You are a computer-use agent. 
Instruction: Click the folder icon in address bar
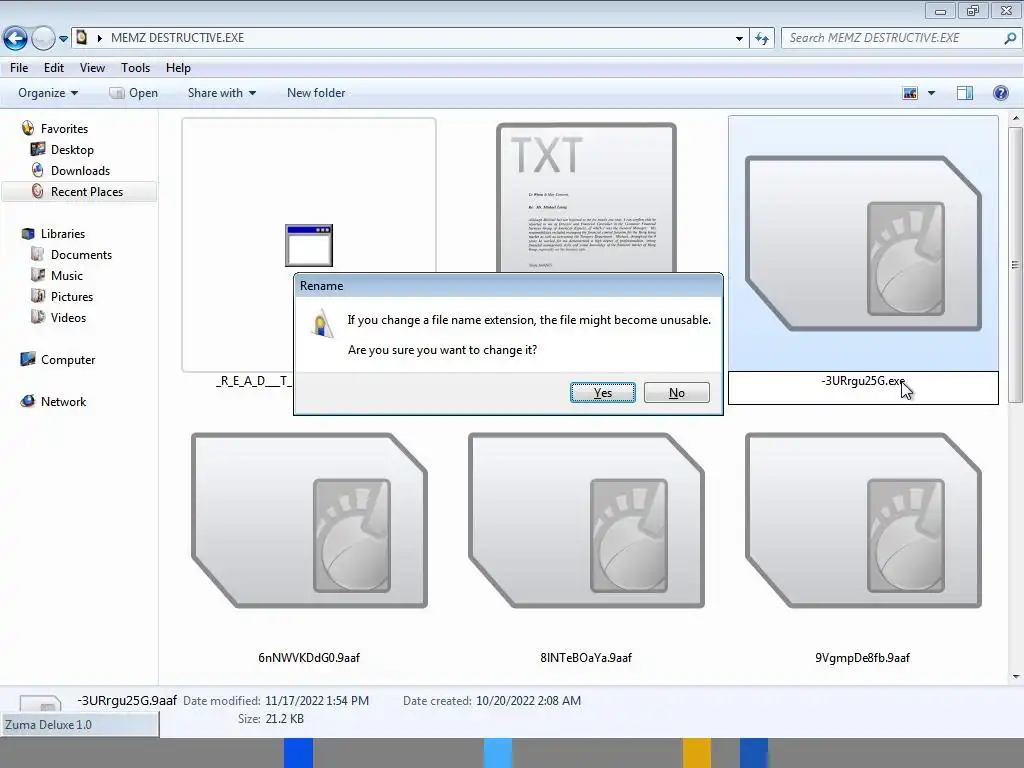tap(82, 37)
